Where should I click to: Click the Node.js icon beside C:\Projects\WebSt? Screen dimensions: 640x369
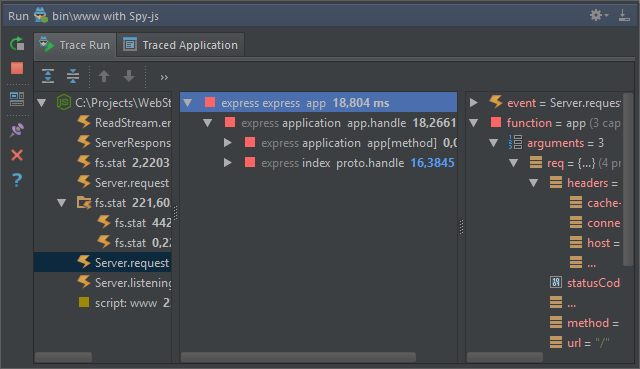coord(64,102)
